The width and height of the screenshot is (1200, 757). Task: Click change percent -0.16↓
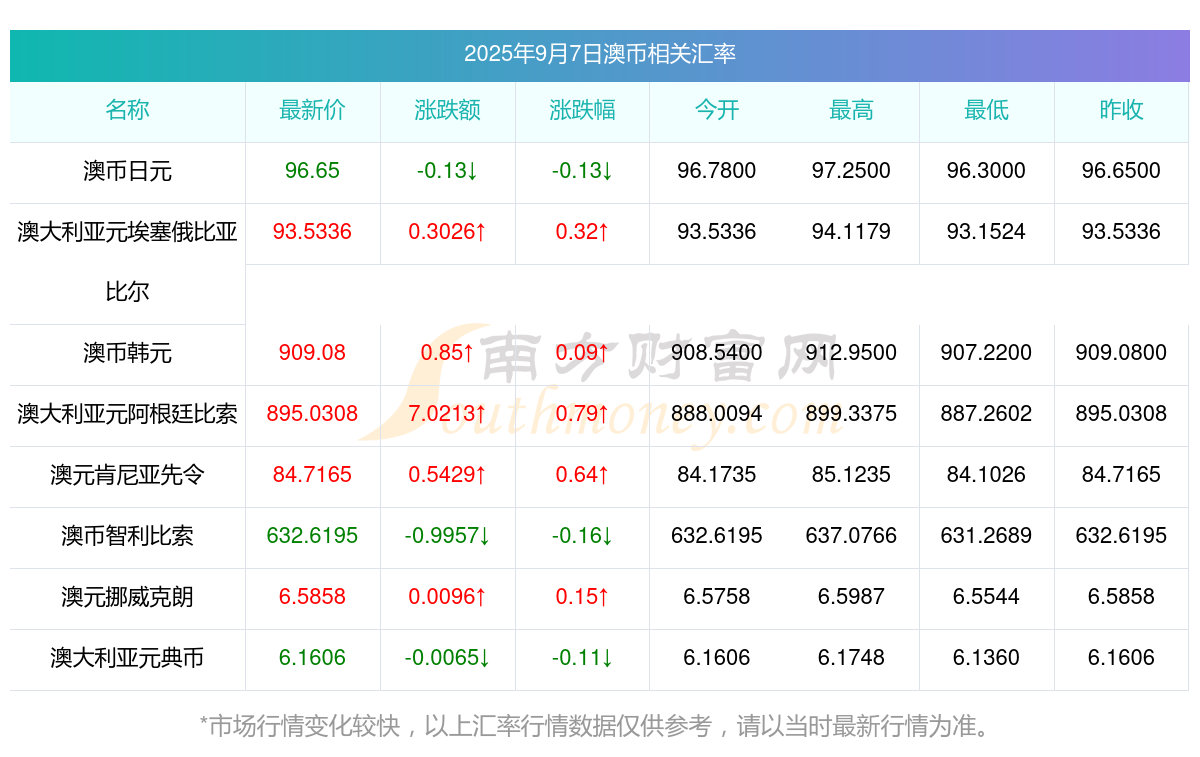coord(582,535)
